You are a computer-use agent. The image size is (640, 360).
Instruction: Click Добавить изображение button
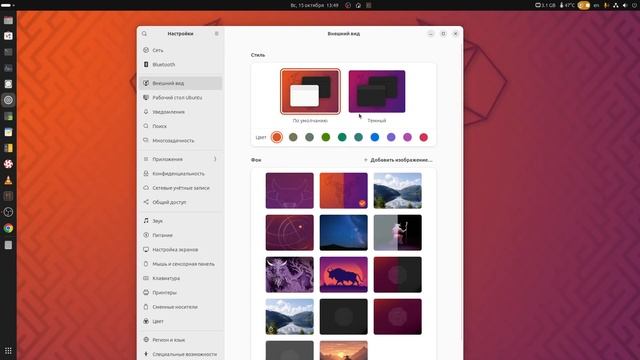point(398,160)
